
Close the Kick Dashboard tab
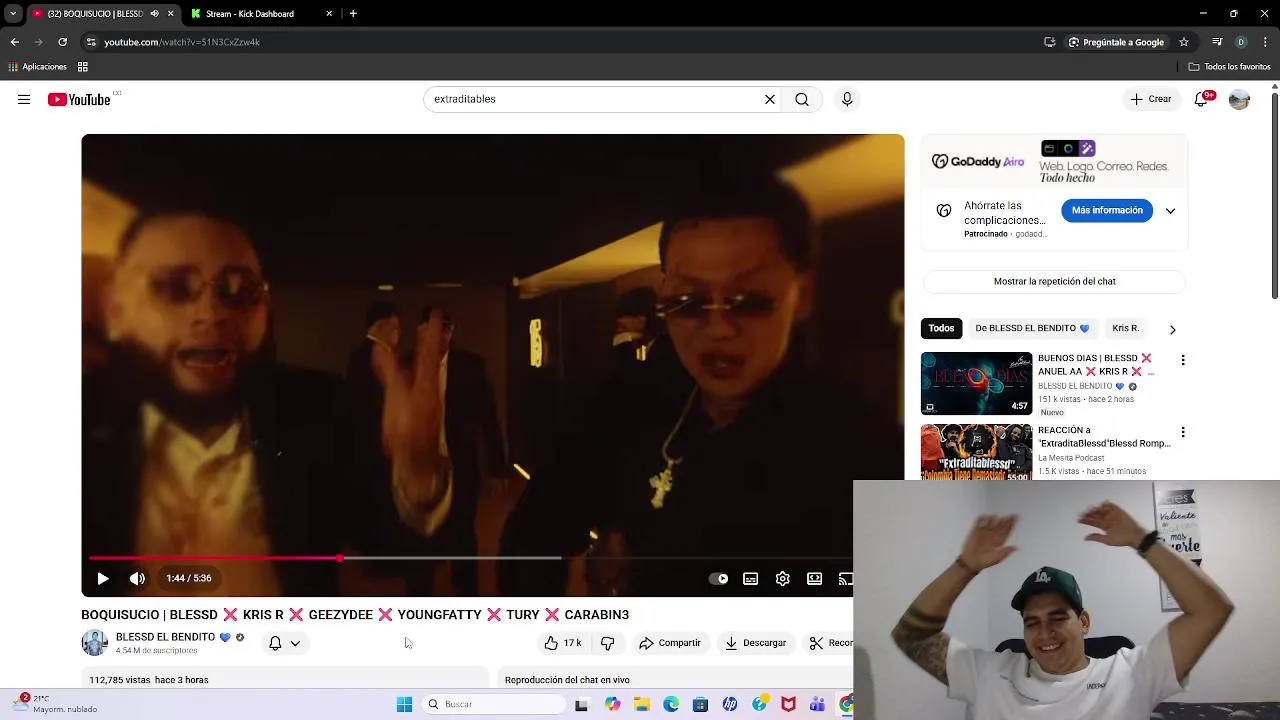point(329,14)
